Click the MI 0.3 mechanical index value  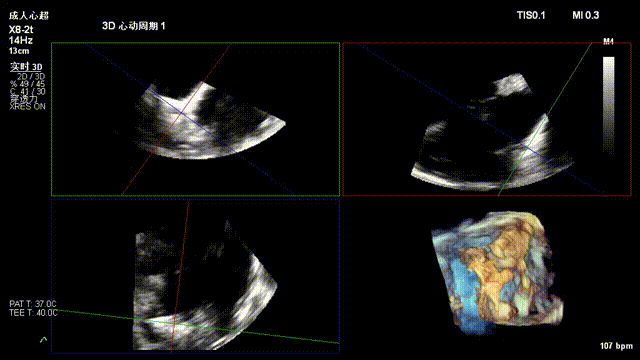point(585,16)
